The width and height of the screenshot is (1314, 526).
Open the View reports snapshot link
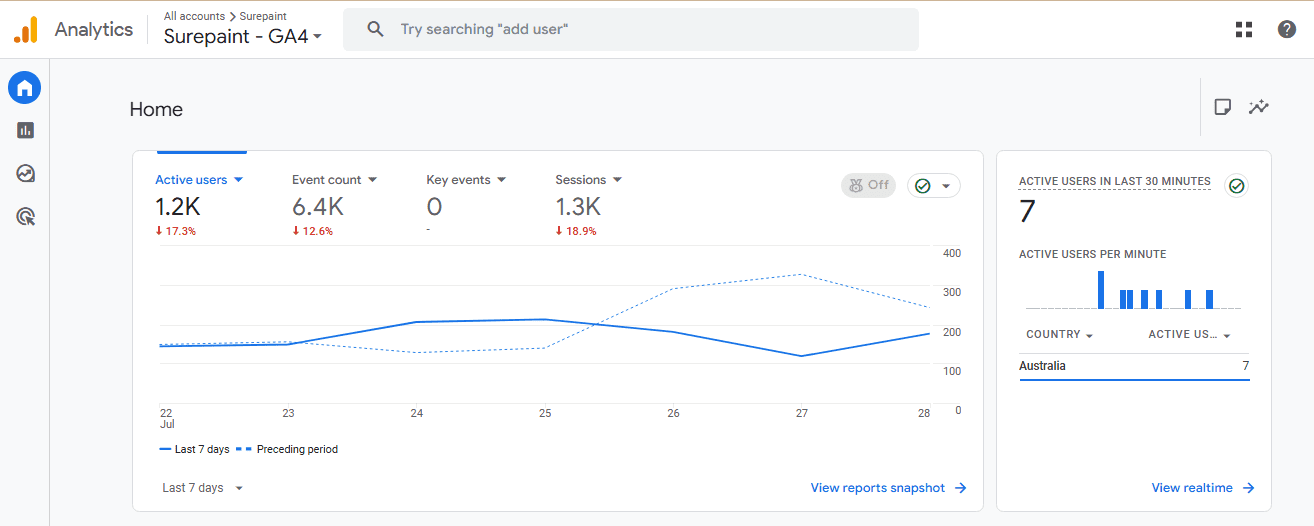[x=888, y=488]
